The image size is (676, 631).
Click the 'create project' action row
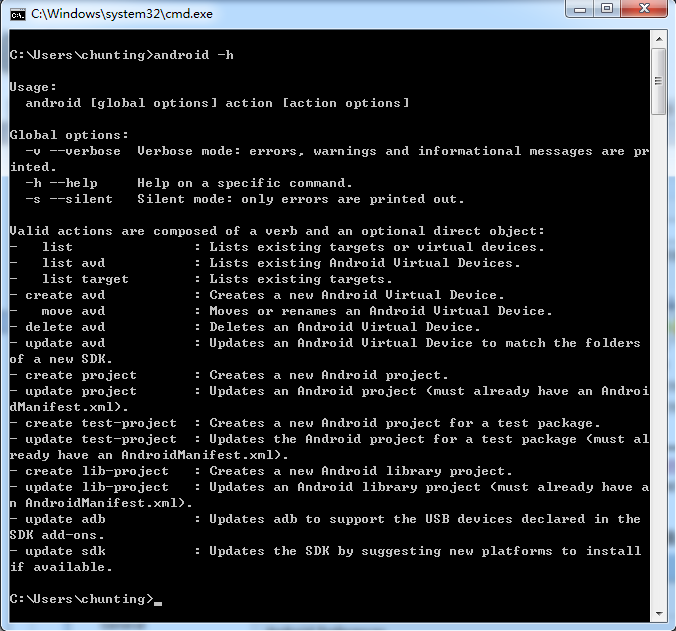pos(229,375)
